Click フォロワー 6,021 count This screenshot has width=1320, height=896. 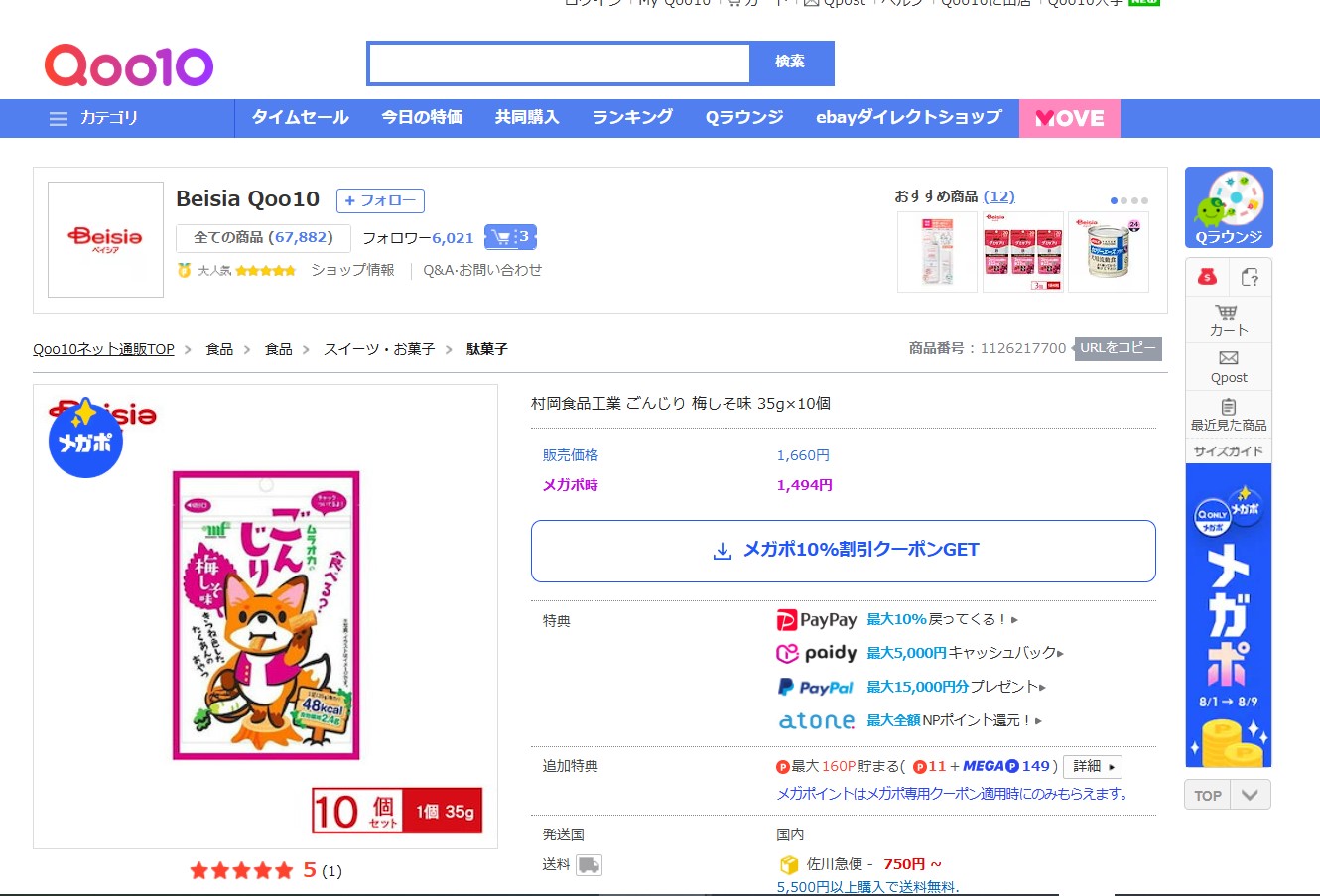tap(418, 238)
